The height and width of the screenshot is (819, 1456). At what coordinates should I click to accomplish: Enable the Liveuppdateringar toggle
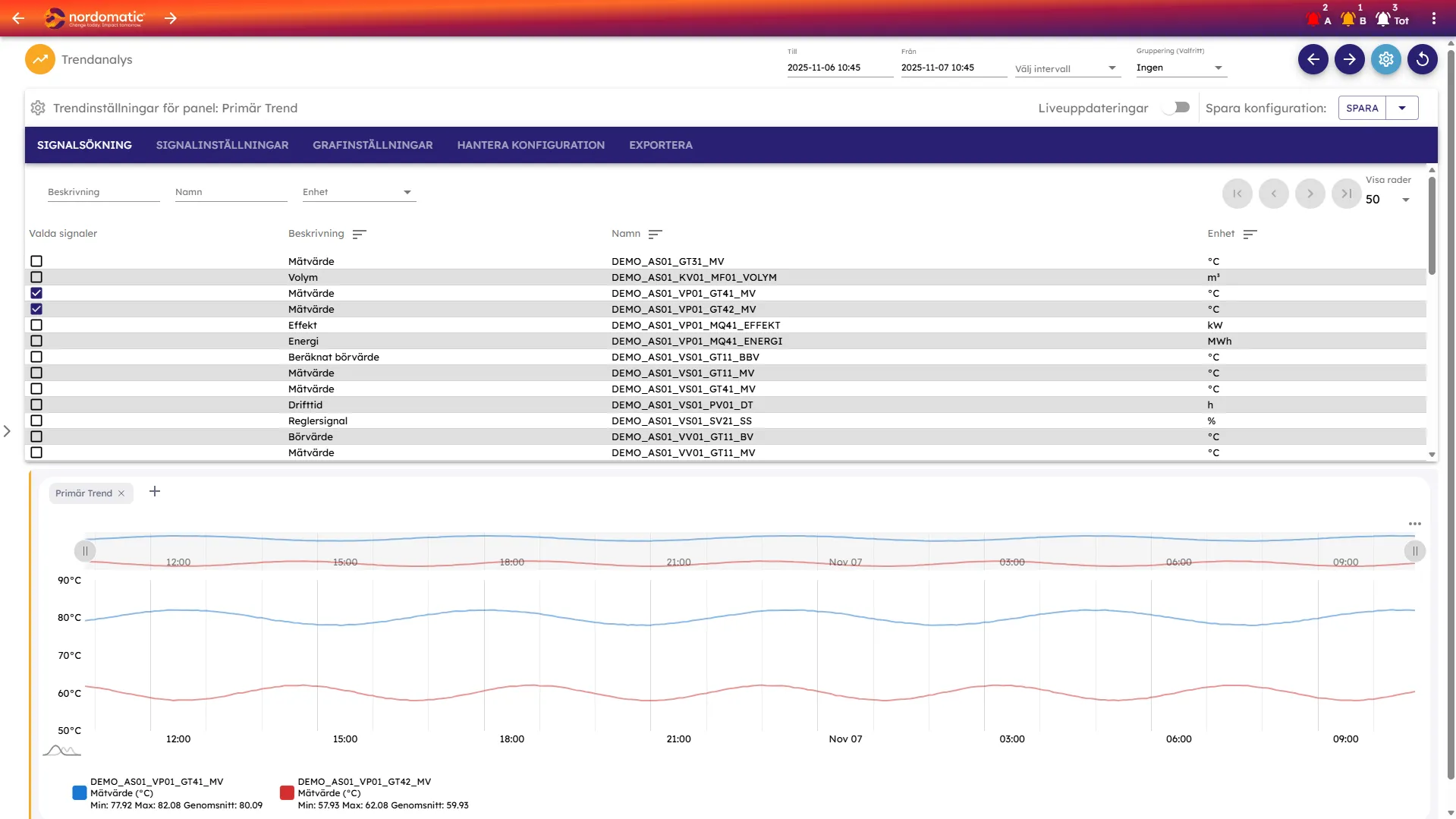pos(1176,108)
